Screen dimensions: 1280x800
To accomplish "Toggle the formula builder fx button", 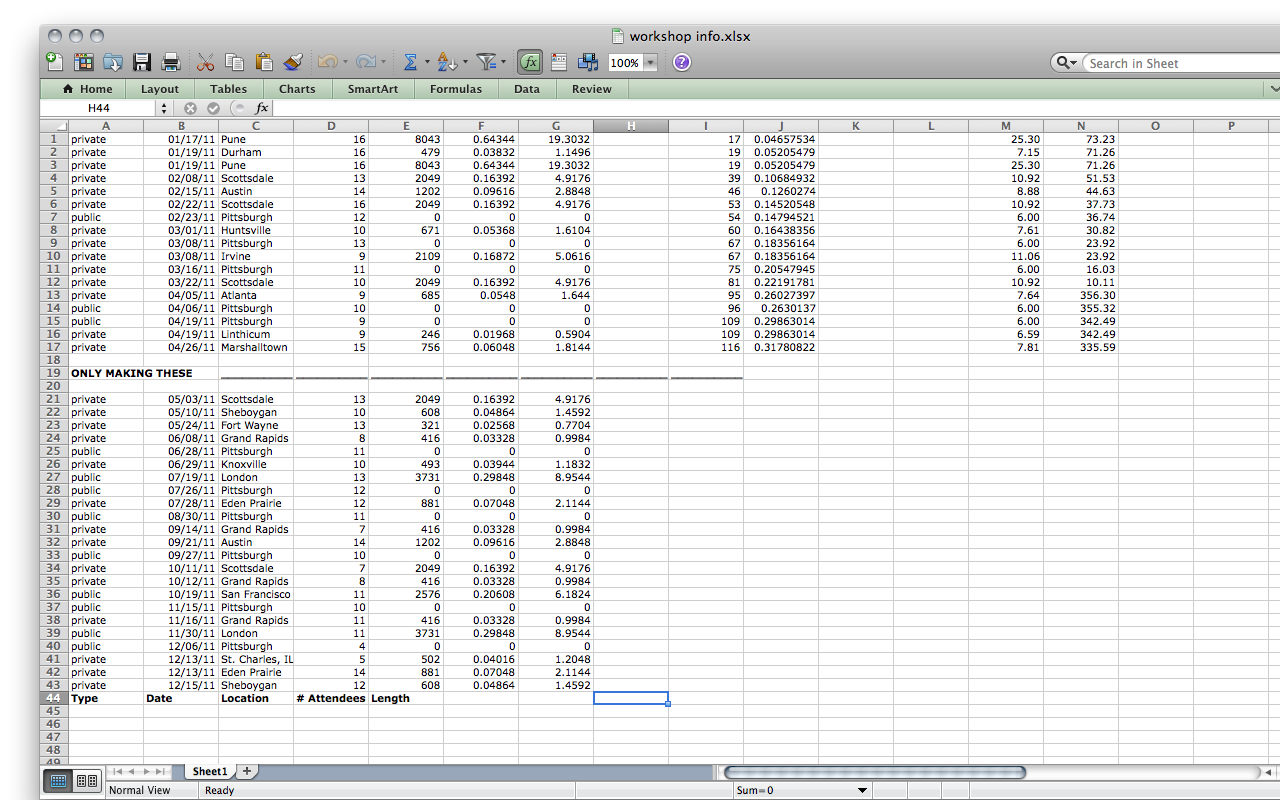I will click(530, 62).
